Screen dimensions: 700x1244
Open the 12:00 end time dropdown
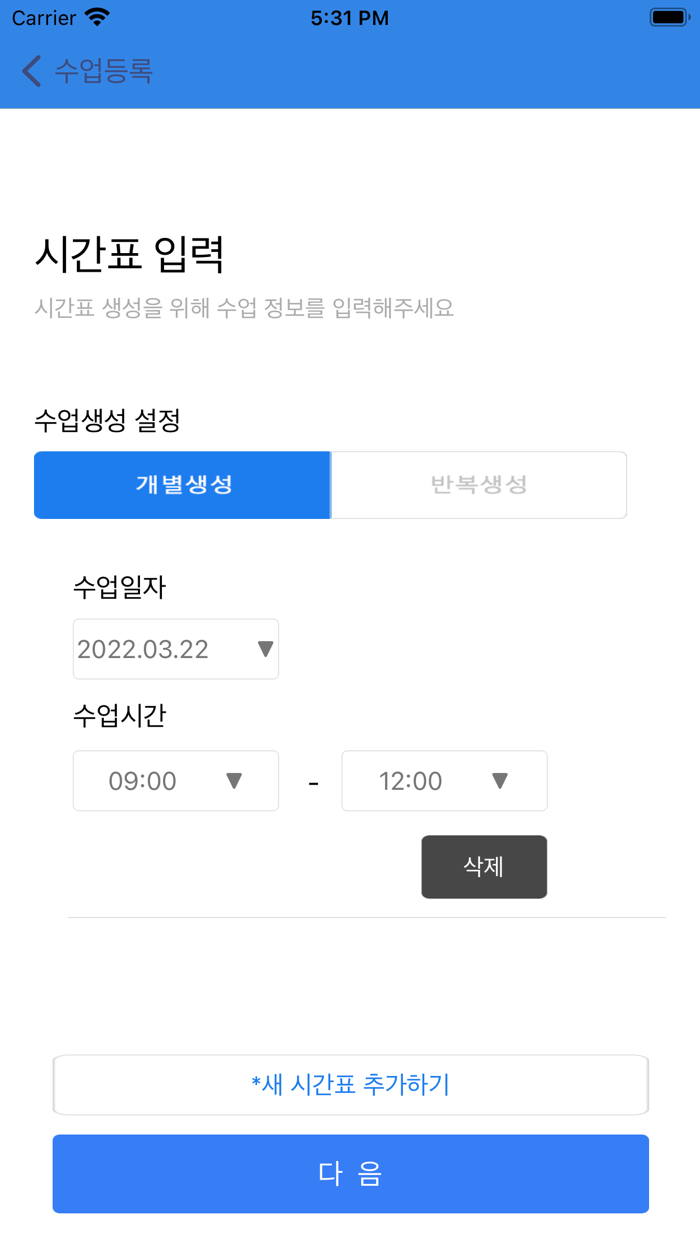pyautogui.click(x=444, y=781)
